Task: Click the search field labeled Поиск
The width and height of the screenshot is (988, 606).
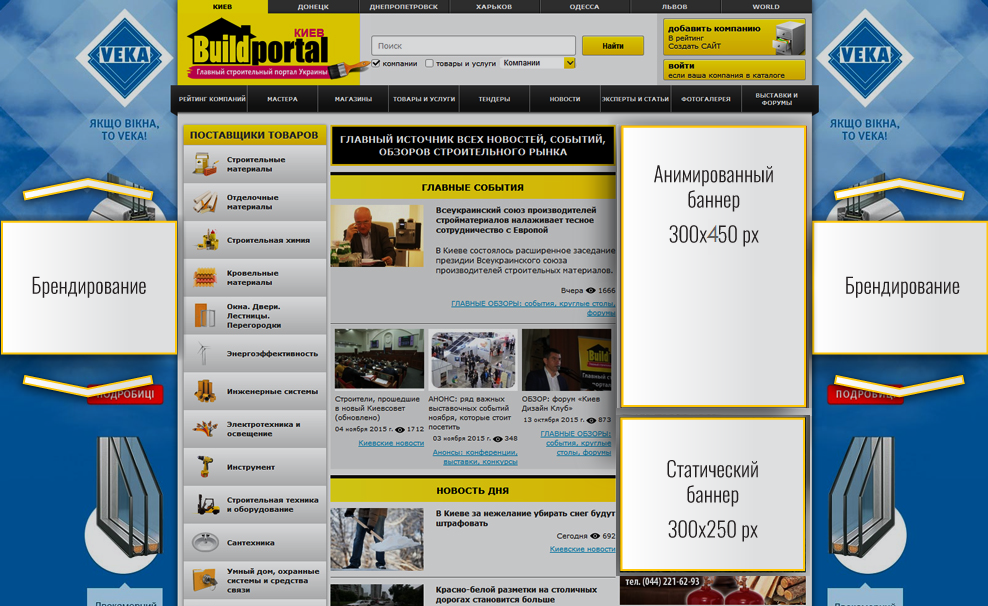Action: (x=474, y=45)
